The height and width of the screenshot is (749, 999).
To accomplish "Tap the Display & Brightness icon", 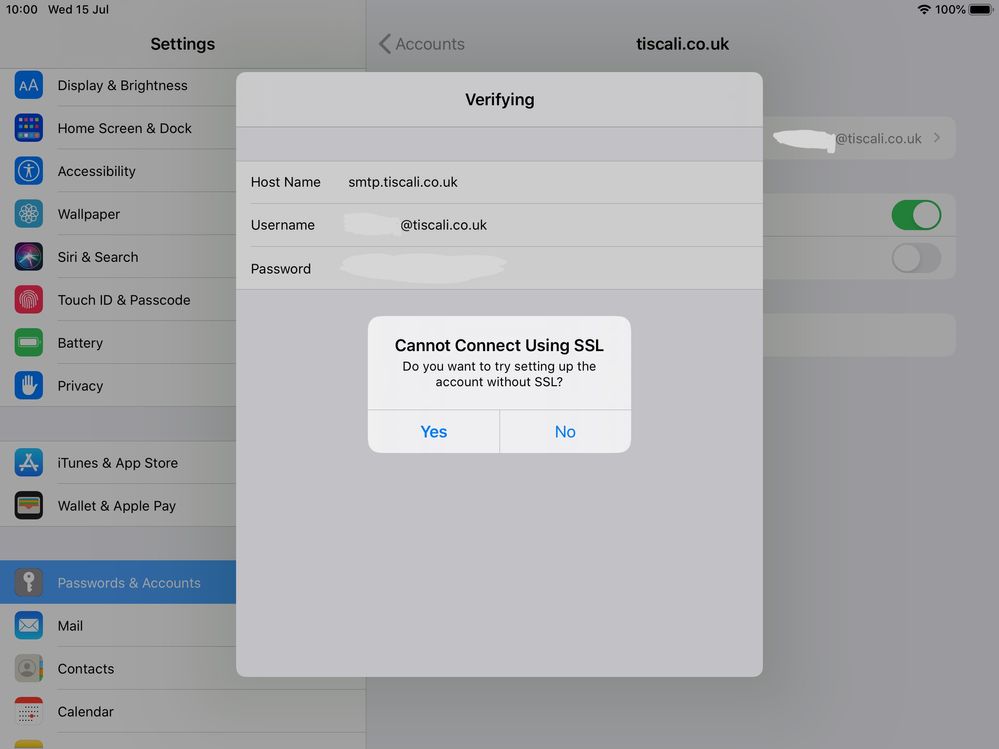I will (29, 85).
